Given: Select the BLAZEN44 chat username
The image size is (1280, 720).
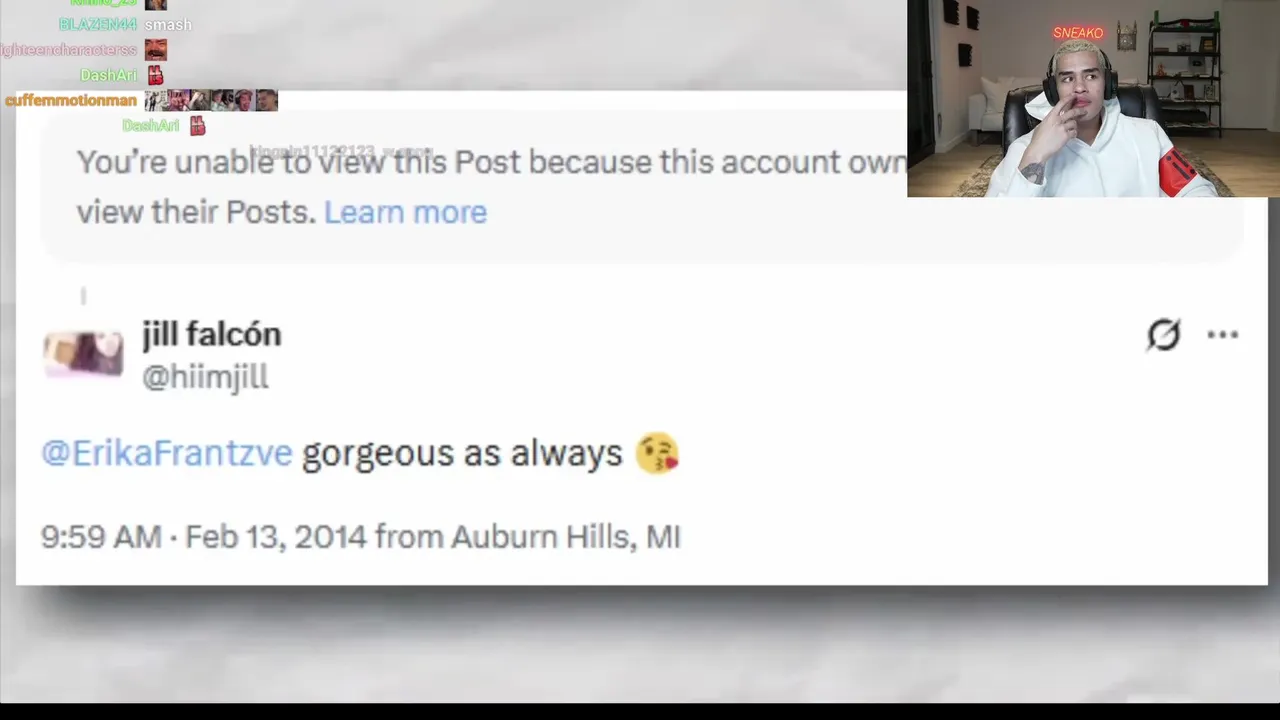Looking at the screenshot, I should point(97,24).
